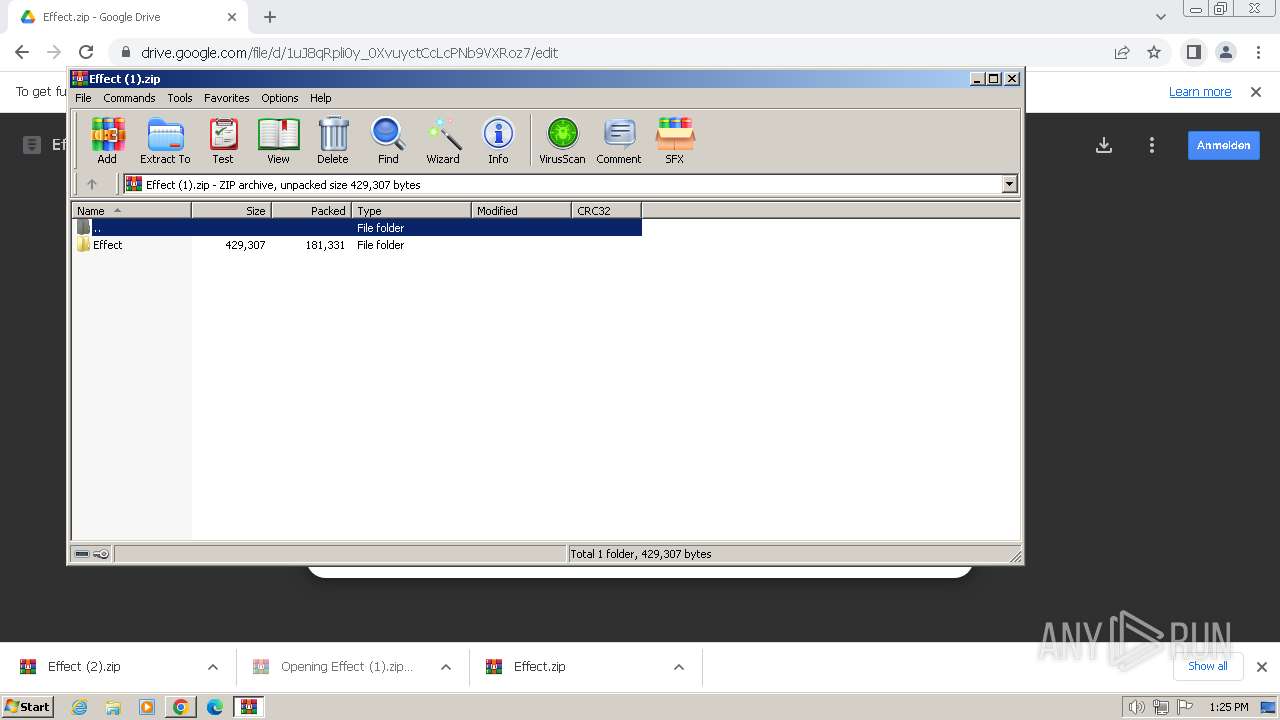Open Chrome profile avatar
This screenshot has width=1280, height=720.
pyautogui.click(x=1225, y=52)
